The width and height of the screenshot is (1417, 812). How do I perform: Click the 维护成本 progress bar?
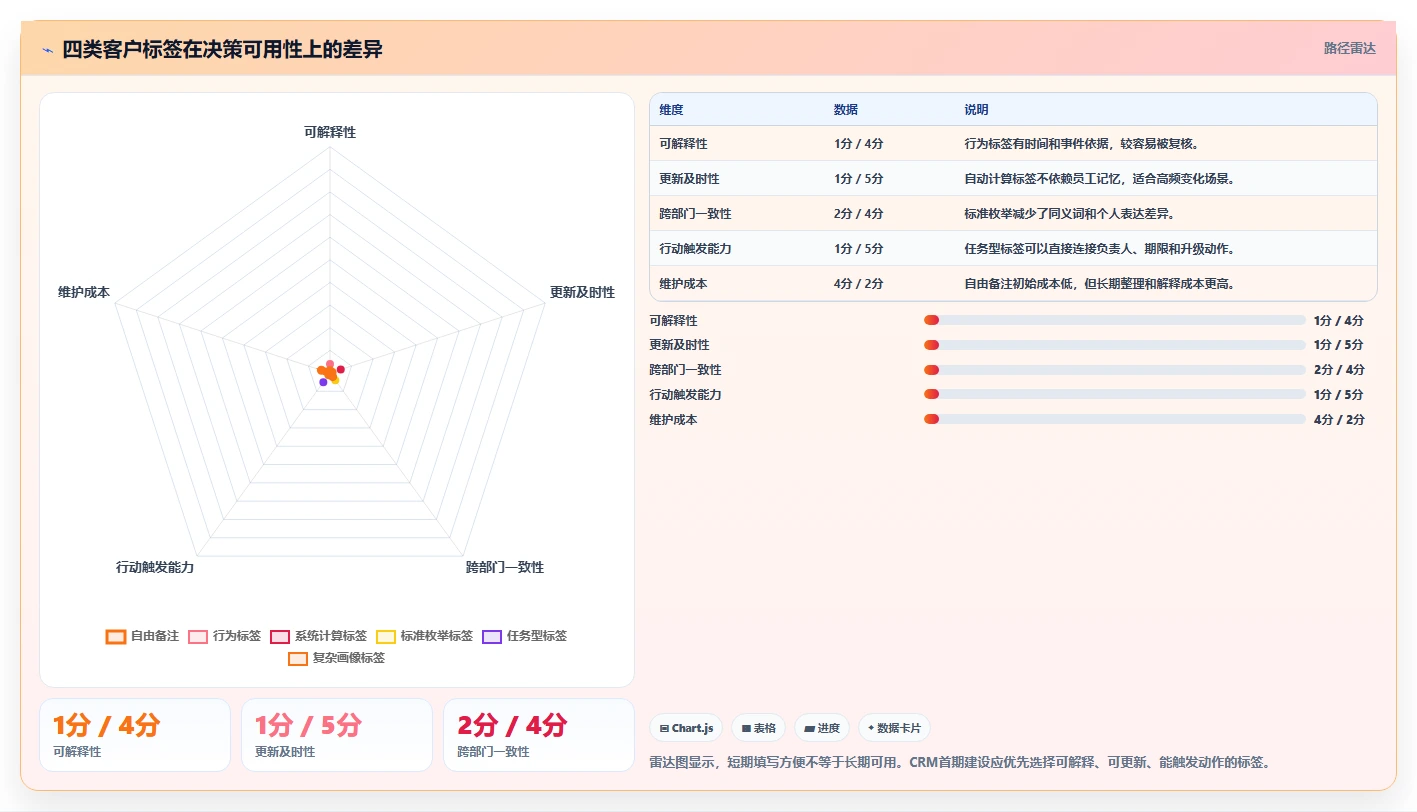[1114, 419]
